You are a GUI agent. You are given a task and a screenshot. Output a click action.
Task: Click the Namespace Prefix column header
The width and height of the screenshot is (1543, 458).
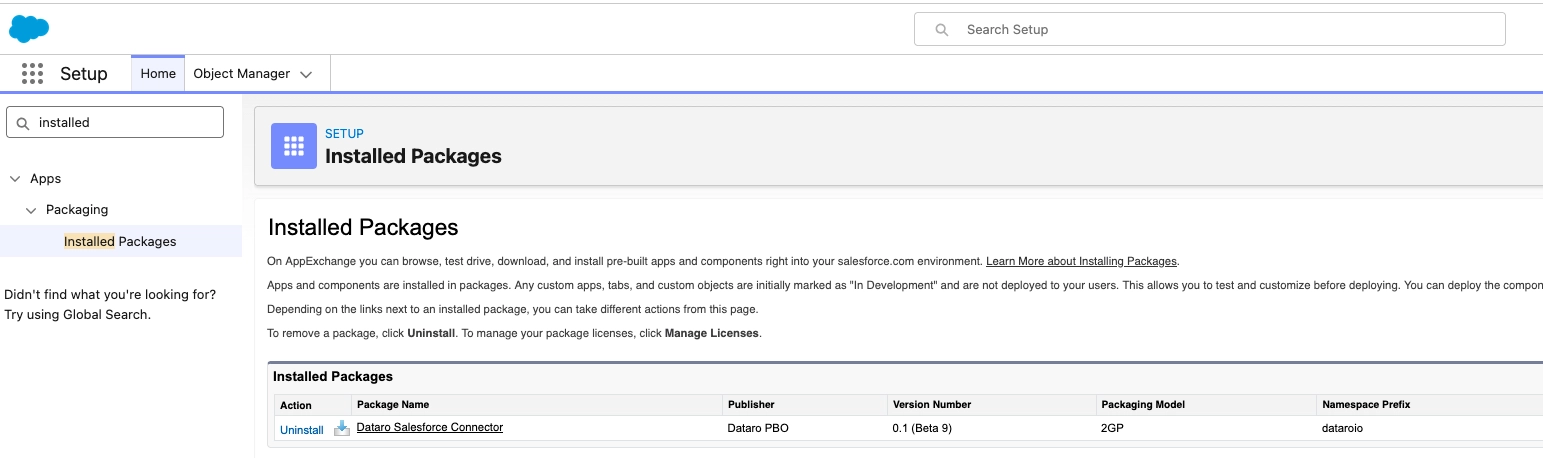(x=1366, y=405)
